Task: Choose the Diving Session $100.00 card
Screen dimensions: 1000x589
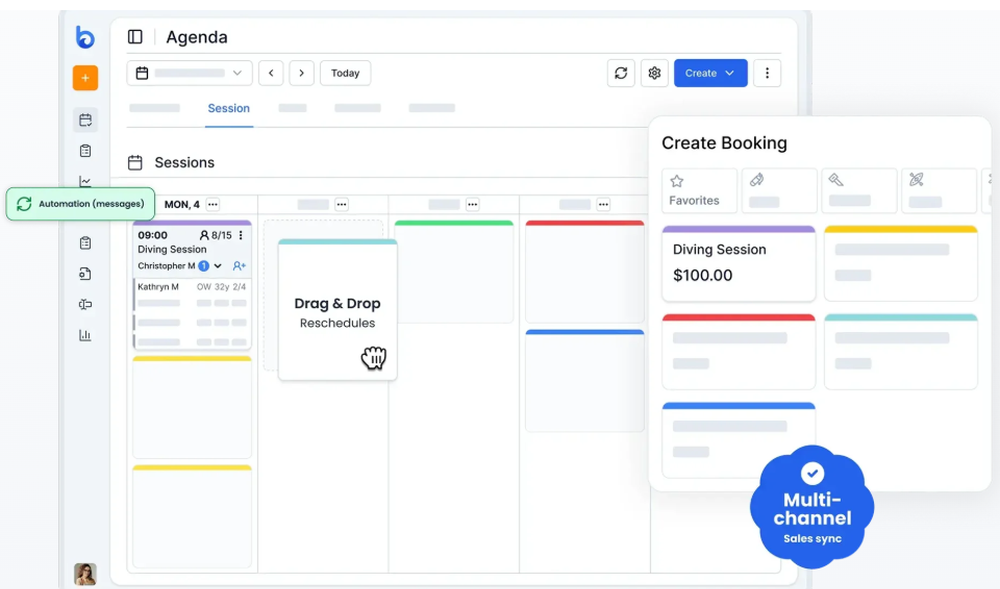Action: (739, 263)
